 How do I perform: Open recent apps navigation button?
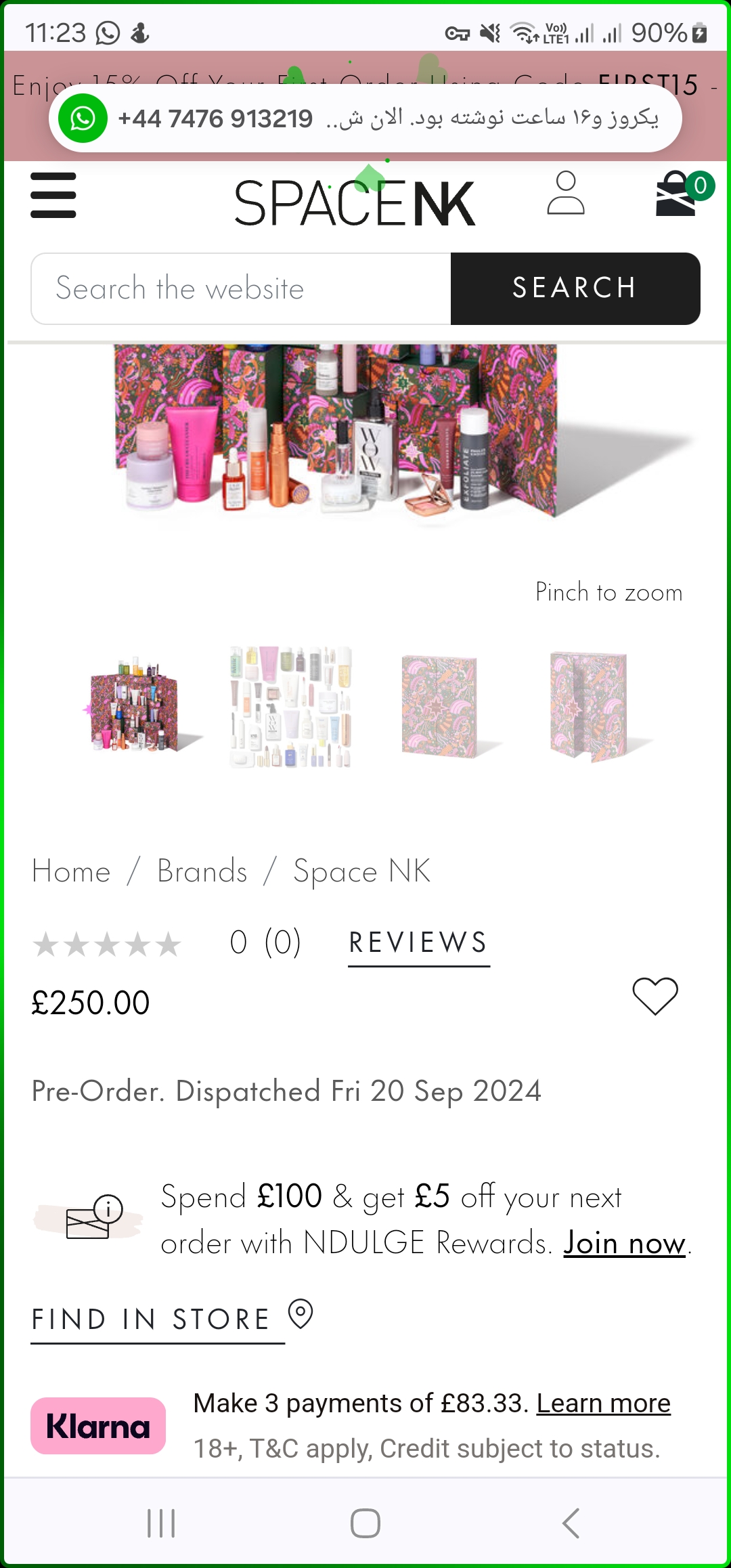(161, 1523)
